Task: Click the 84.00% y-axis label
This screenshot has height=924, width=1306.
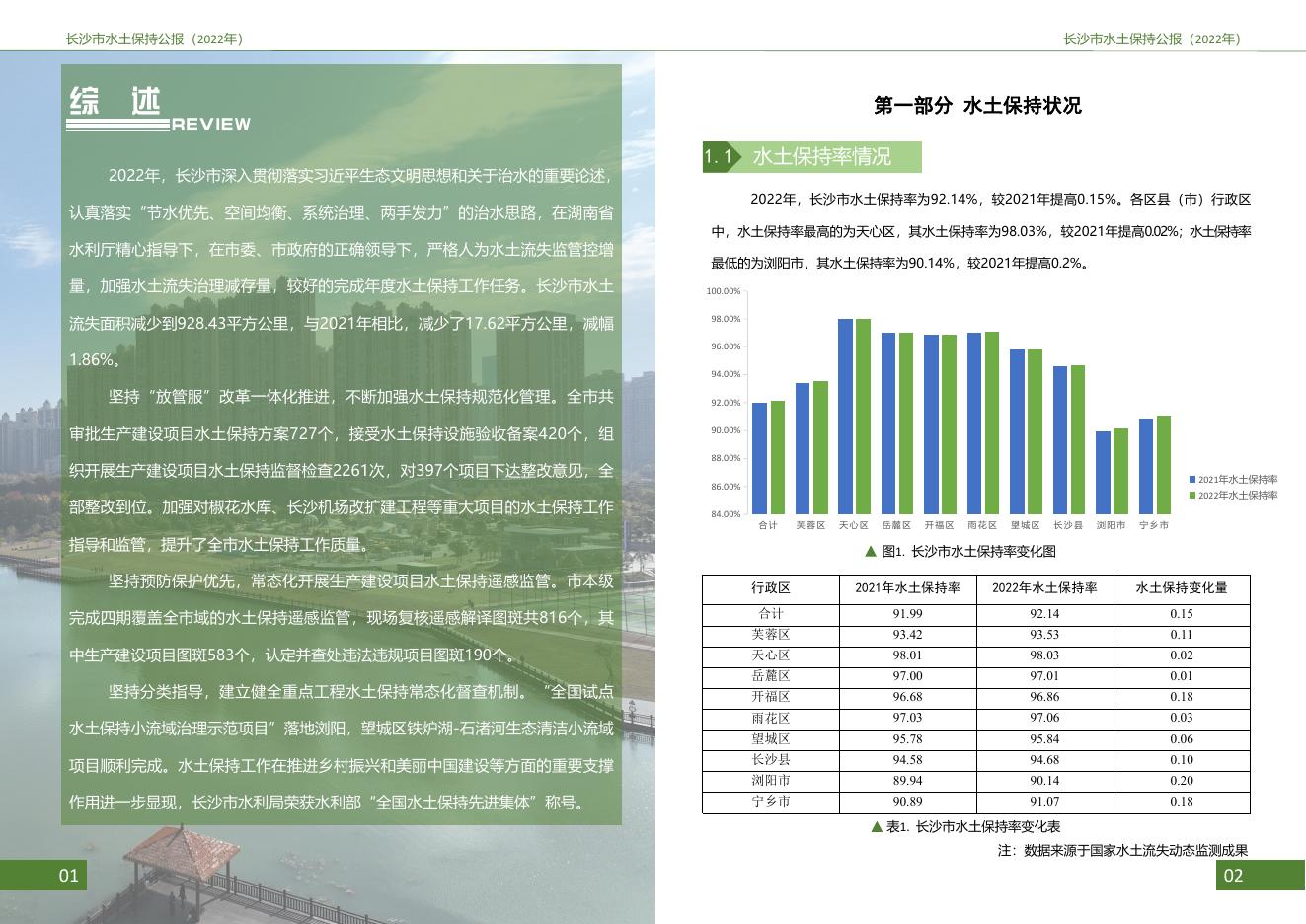Action: [x=725, y=514]
